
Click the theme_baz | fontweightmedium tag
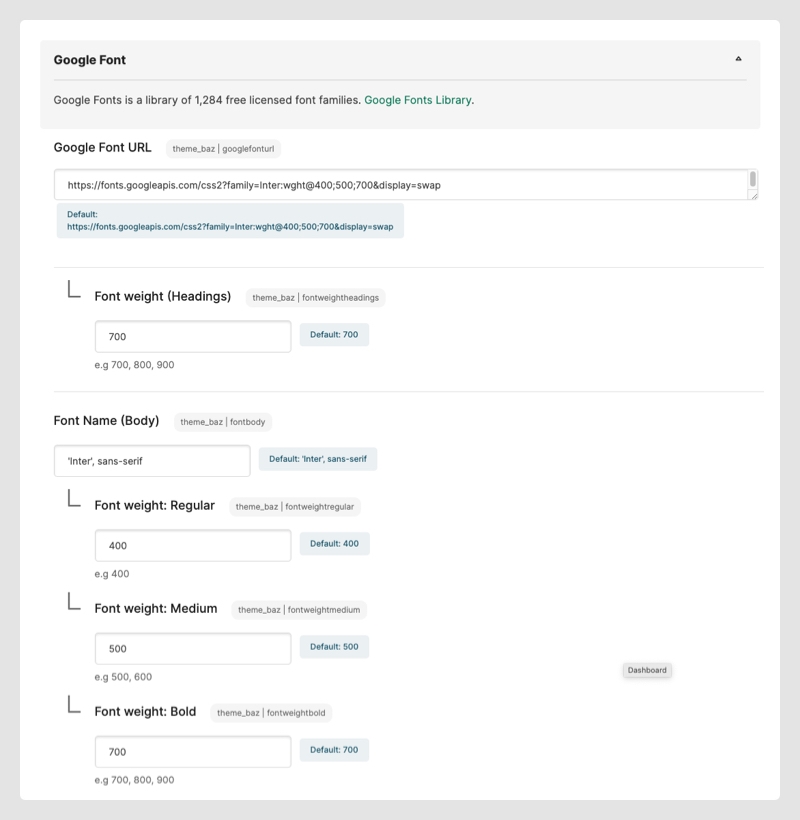tap(299, 610)
